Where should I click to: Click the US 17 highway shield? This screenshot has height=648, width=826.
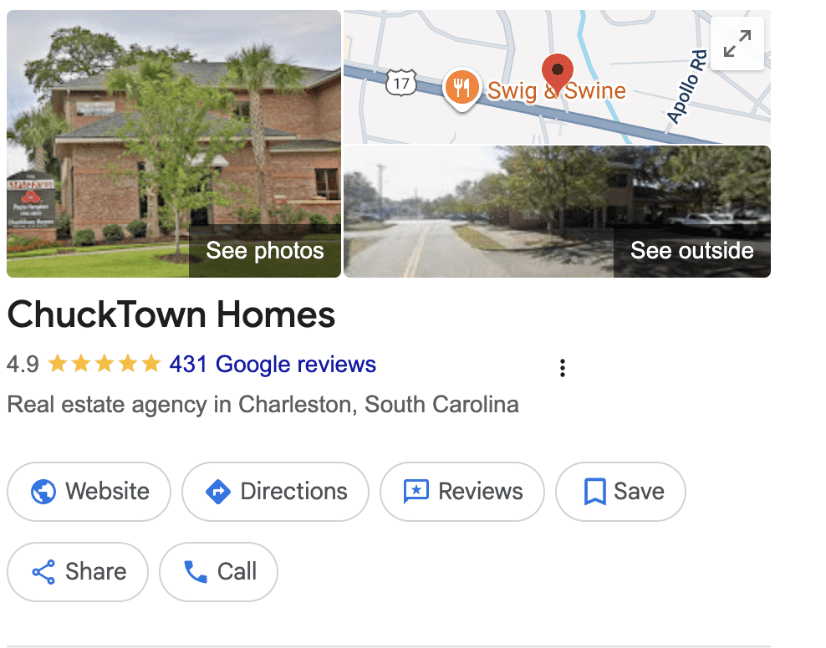click(401, 83)
